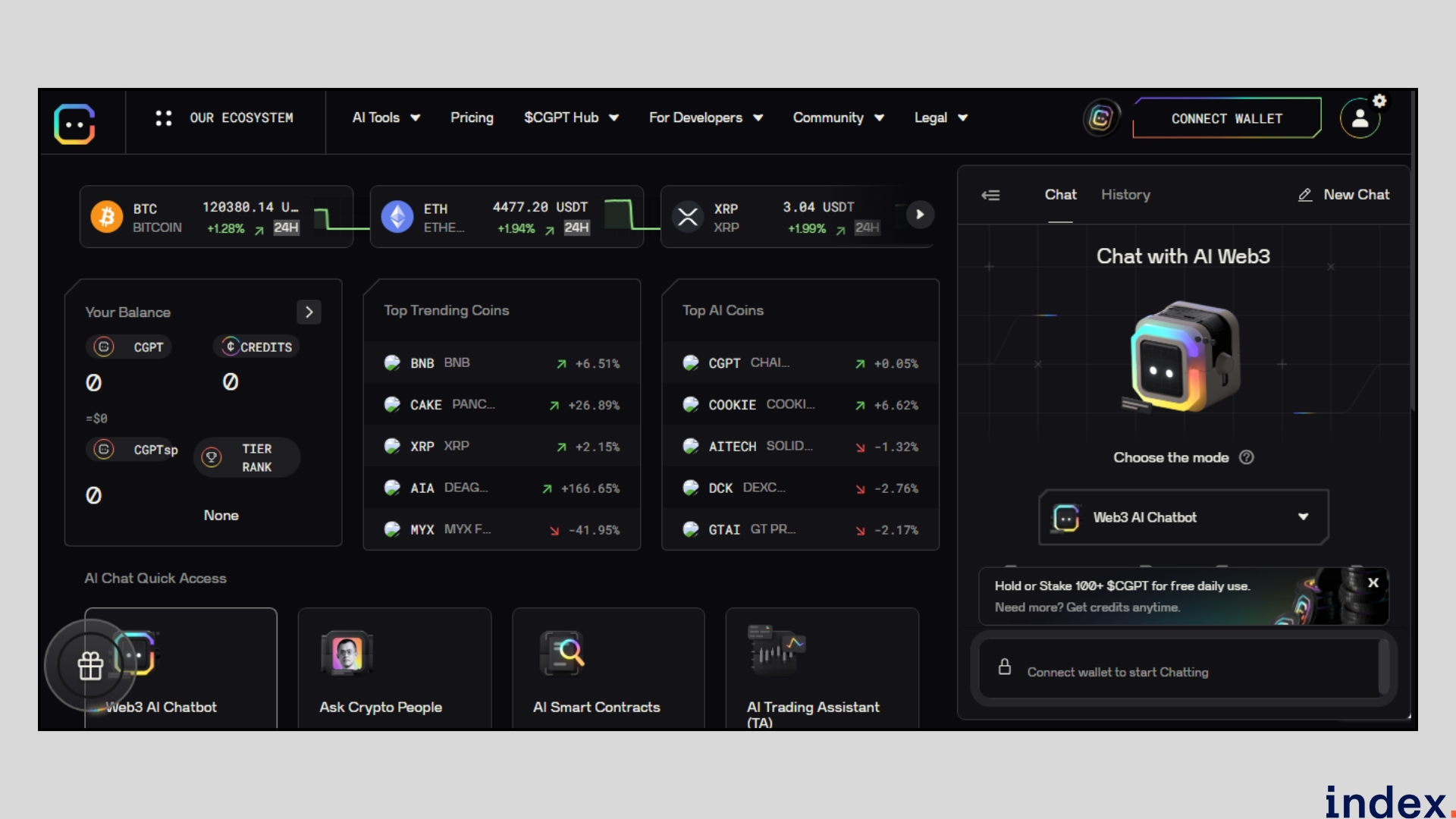Switch to the History tab
Image resolution: width=1456 pixels, height=819 pixels.
point(1125,195)
